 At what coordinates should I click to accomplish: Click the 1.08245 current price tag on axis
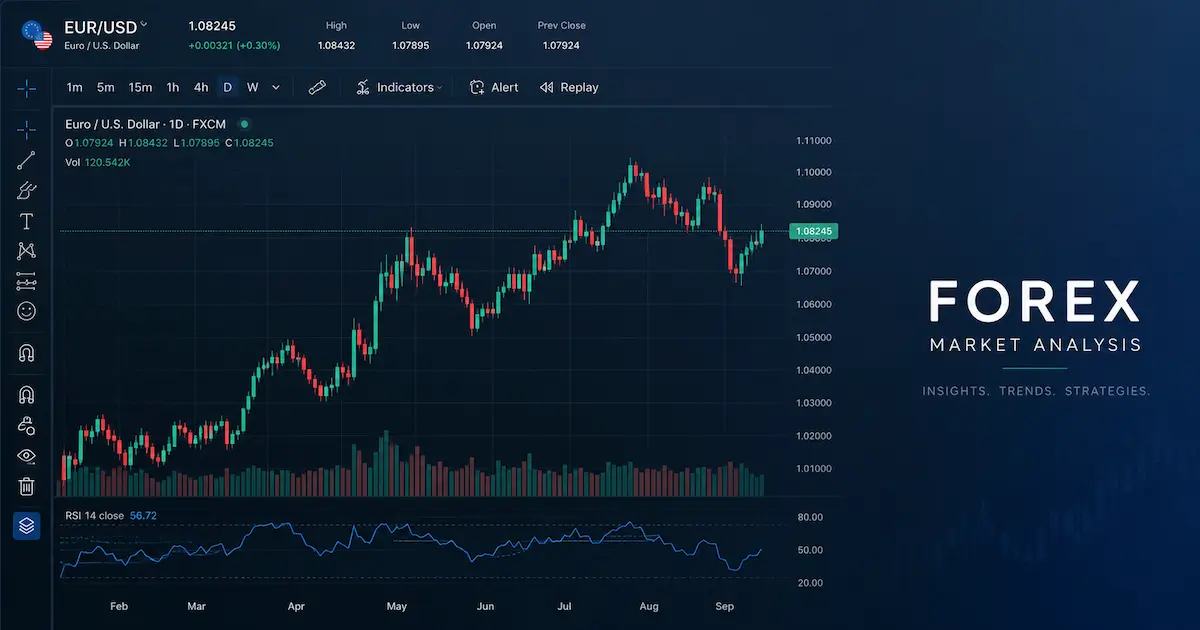(814, 232)
